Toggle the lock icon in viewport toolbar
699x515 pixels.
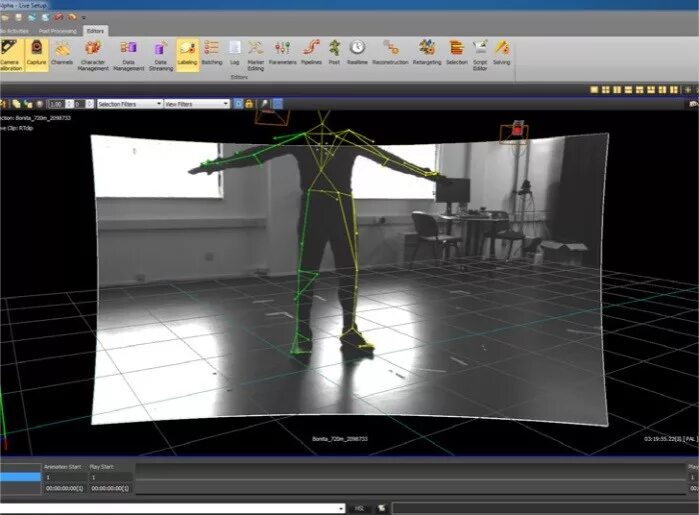249,104
